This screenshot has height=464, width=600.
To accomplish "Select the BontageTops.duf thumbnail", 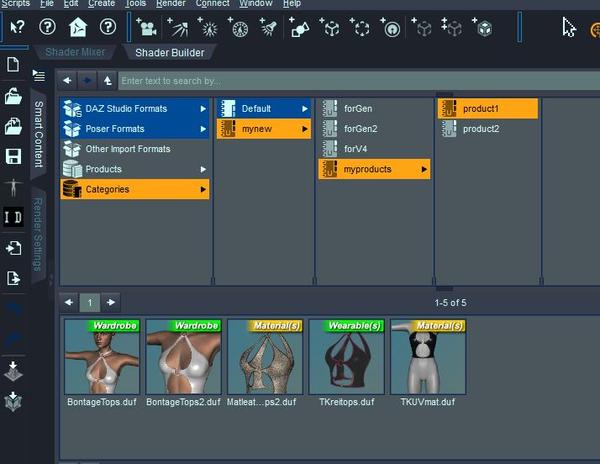I will point(102,357).
